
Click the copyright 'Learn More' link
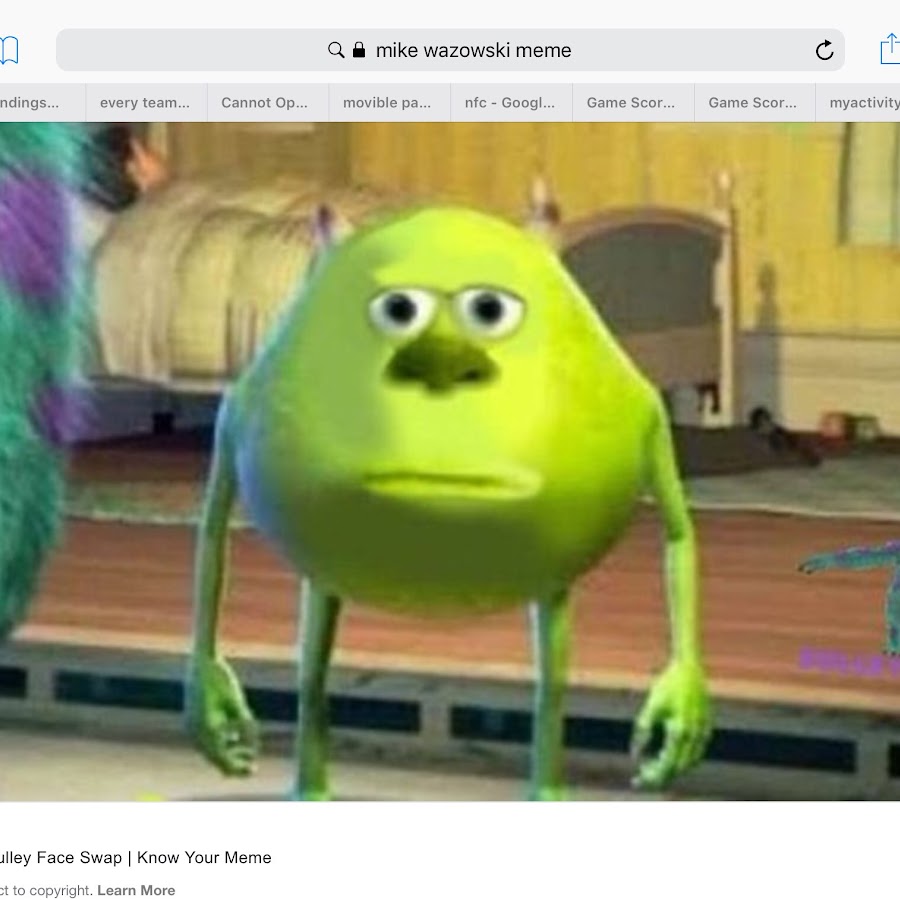point(136,890)
